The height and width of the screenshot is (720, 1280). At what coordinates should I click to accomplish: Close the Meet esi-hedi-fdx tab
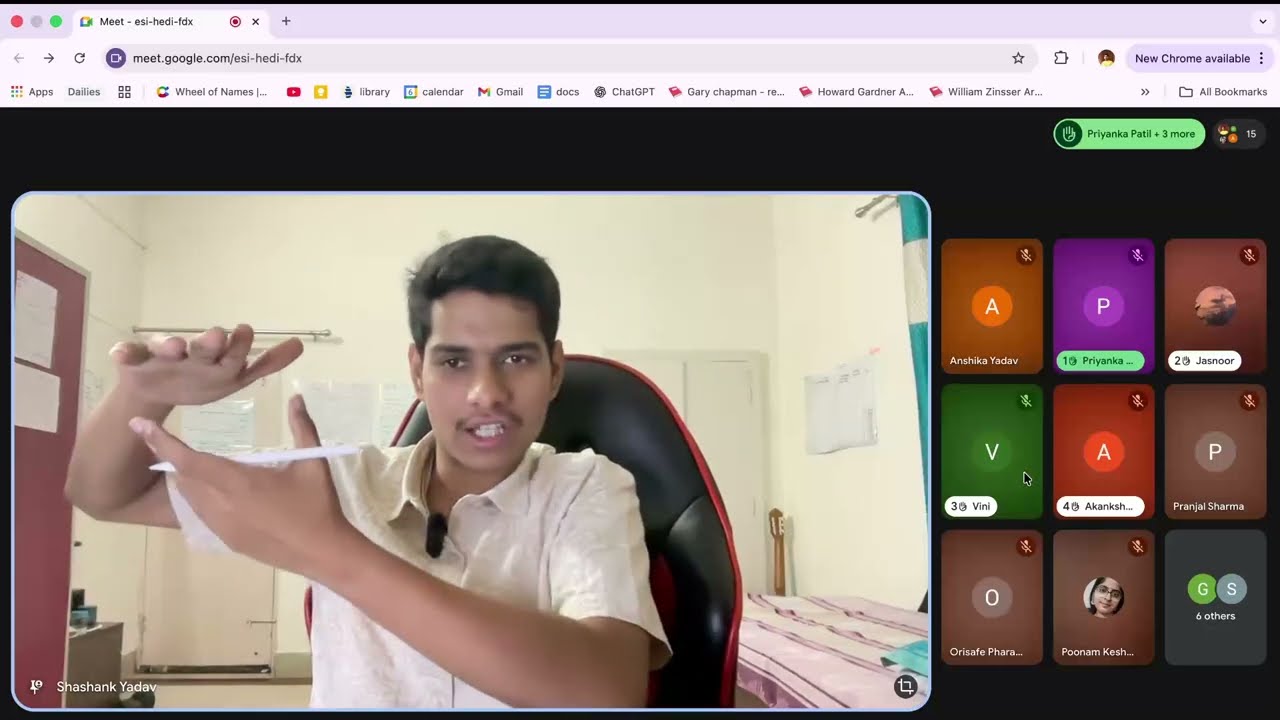click(256, 21)
